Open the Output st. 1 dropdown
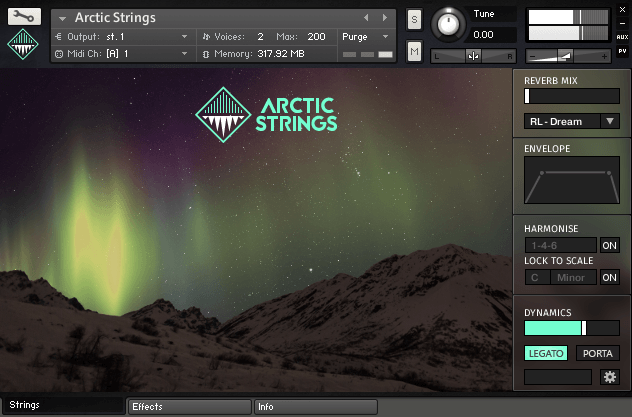This screenshot has width=632, height=417. pyautogui.click(x=125, y=37)
